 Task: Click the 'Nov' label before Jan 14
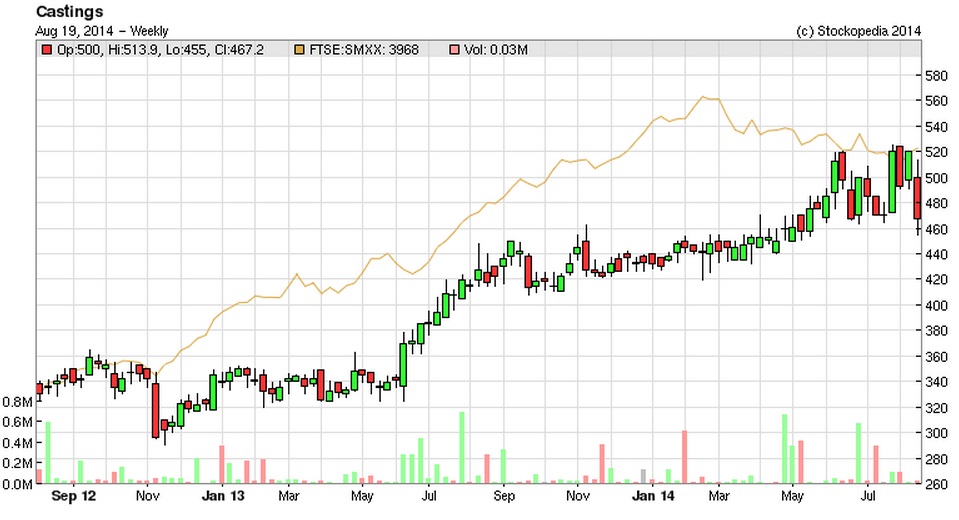click(578, 496)
